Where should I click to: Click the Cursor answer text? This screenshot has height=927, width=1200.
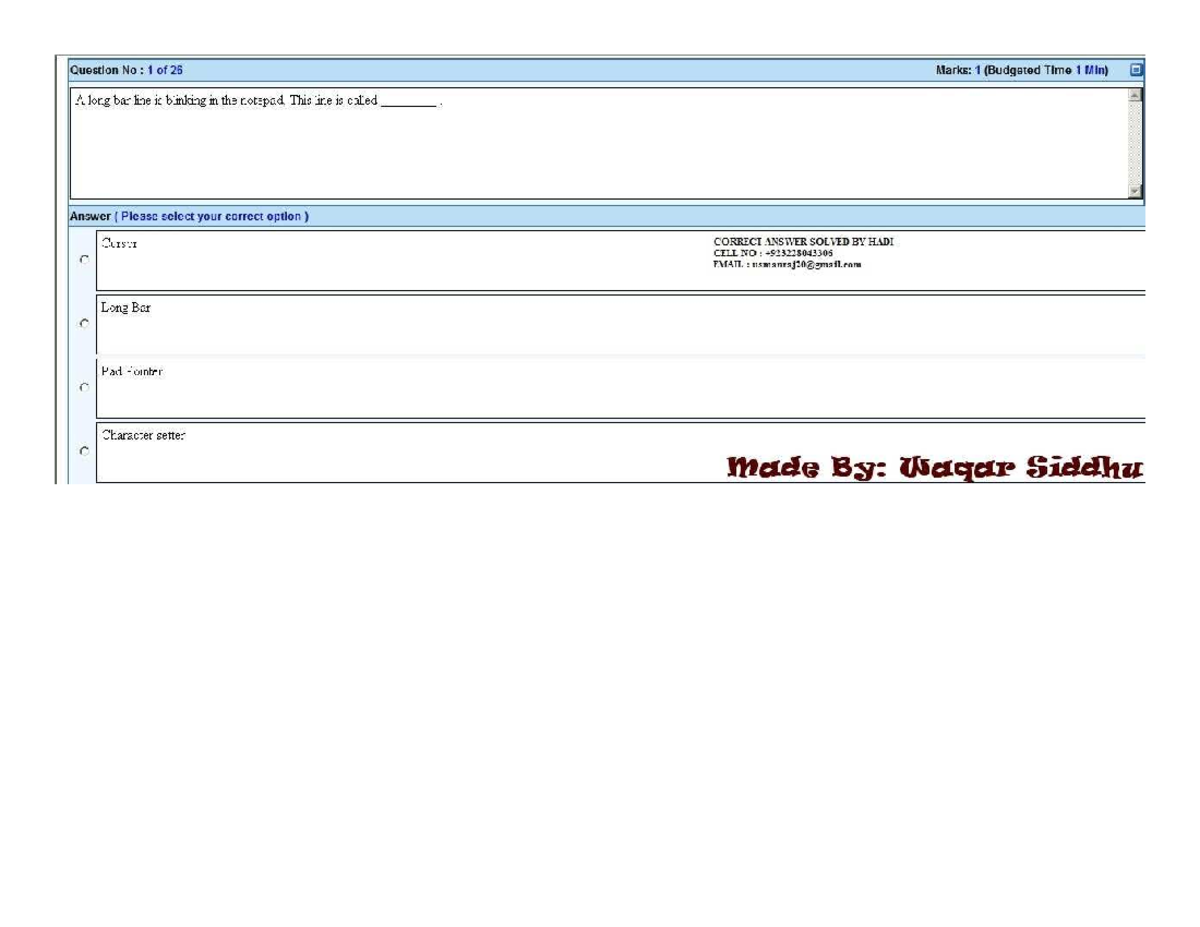[119, 244]
